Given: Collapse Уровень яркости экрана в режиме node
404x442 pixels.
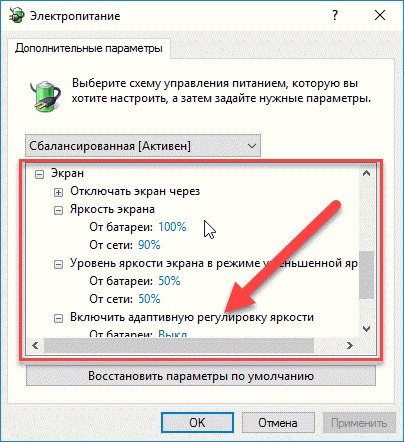Looking at the screenshot, I should pos(58,264).
